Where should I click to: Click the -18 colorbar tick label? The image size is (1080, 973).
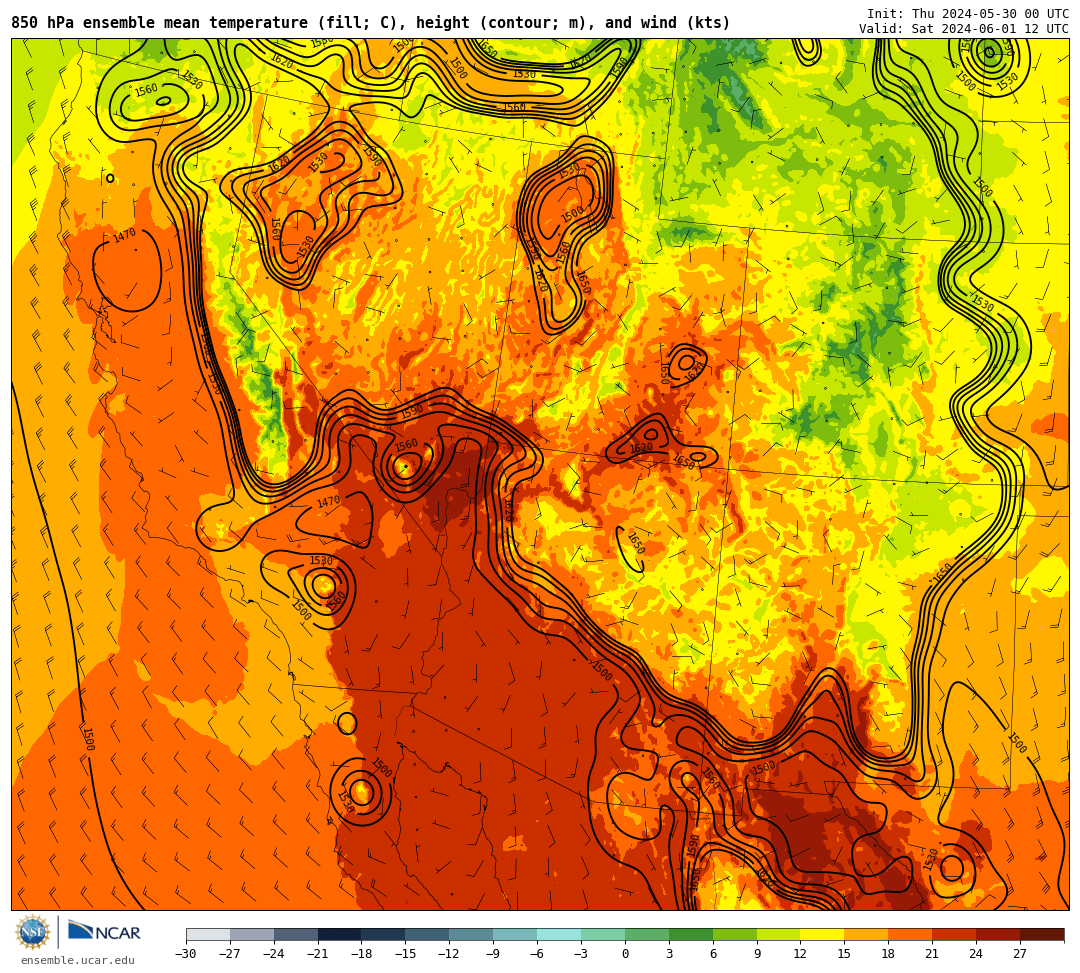pyautogui.click(x=362, y=954)
